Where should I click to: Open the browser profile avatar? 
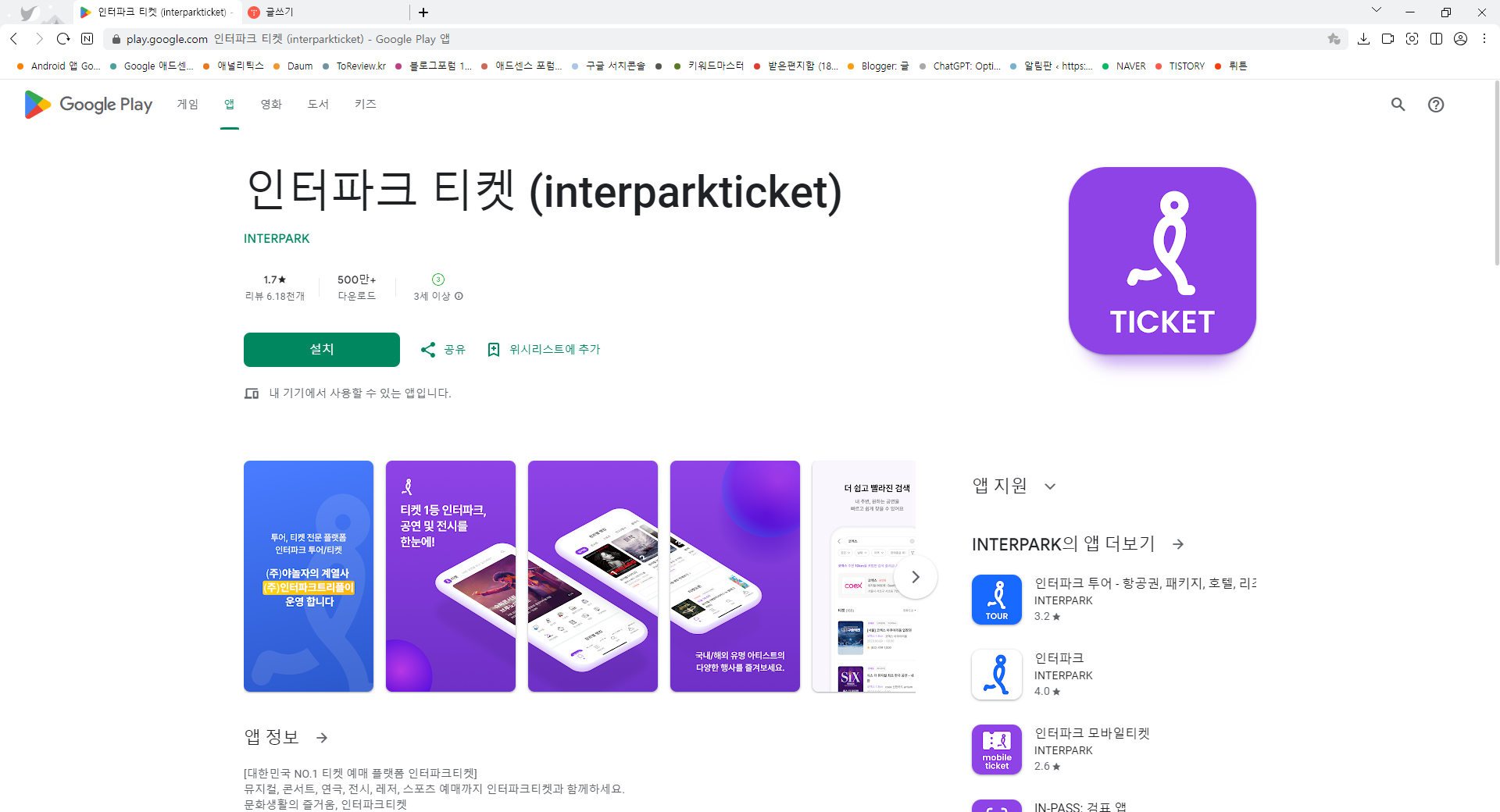coord(1460,39)
